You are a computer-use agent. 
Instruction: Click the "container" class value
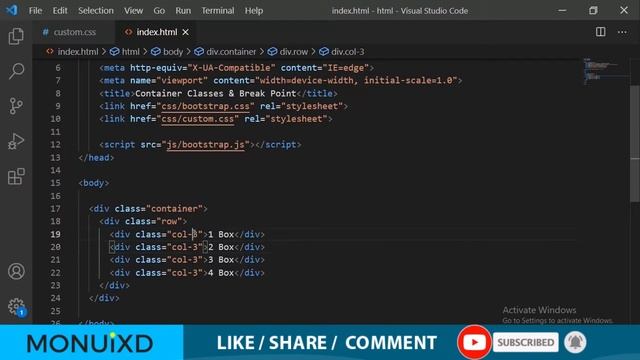174,209
